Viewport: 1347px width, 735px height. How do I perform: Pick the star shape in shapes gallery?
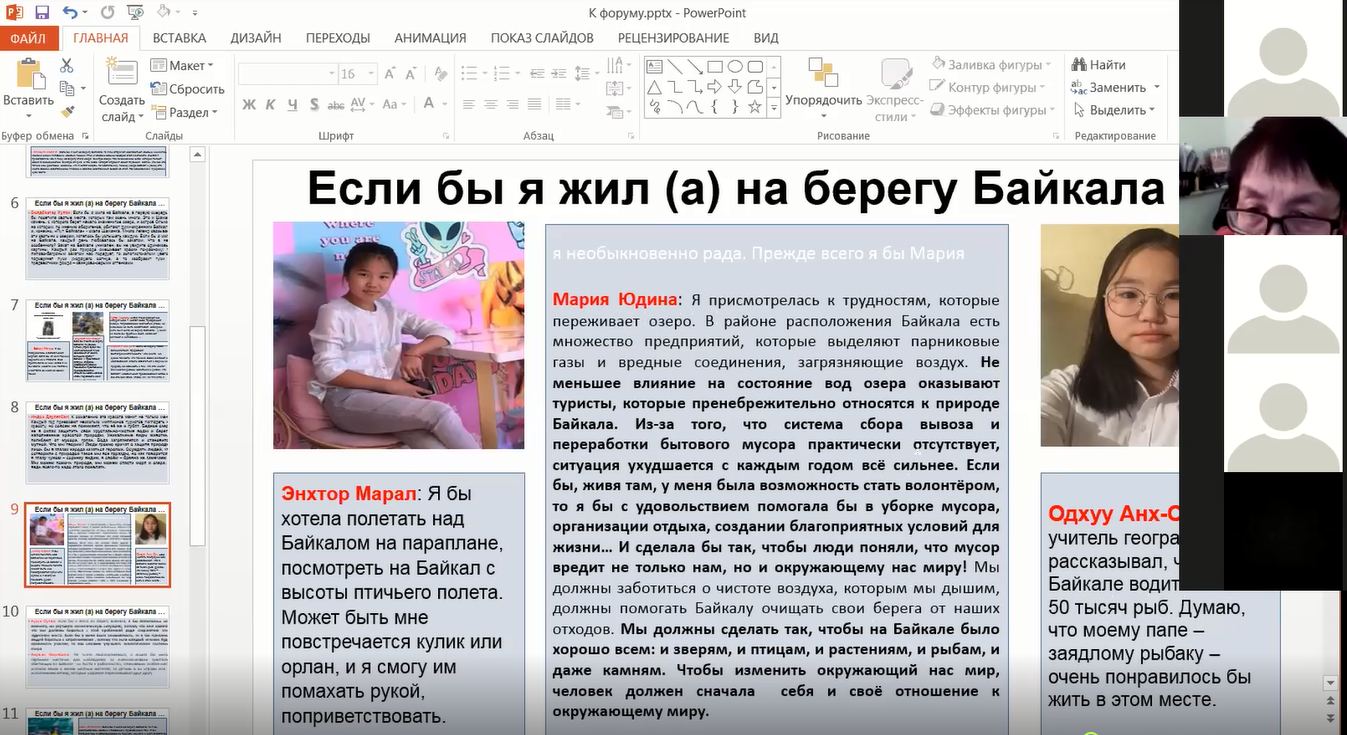pos(754,107)
